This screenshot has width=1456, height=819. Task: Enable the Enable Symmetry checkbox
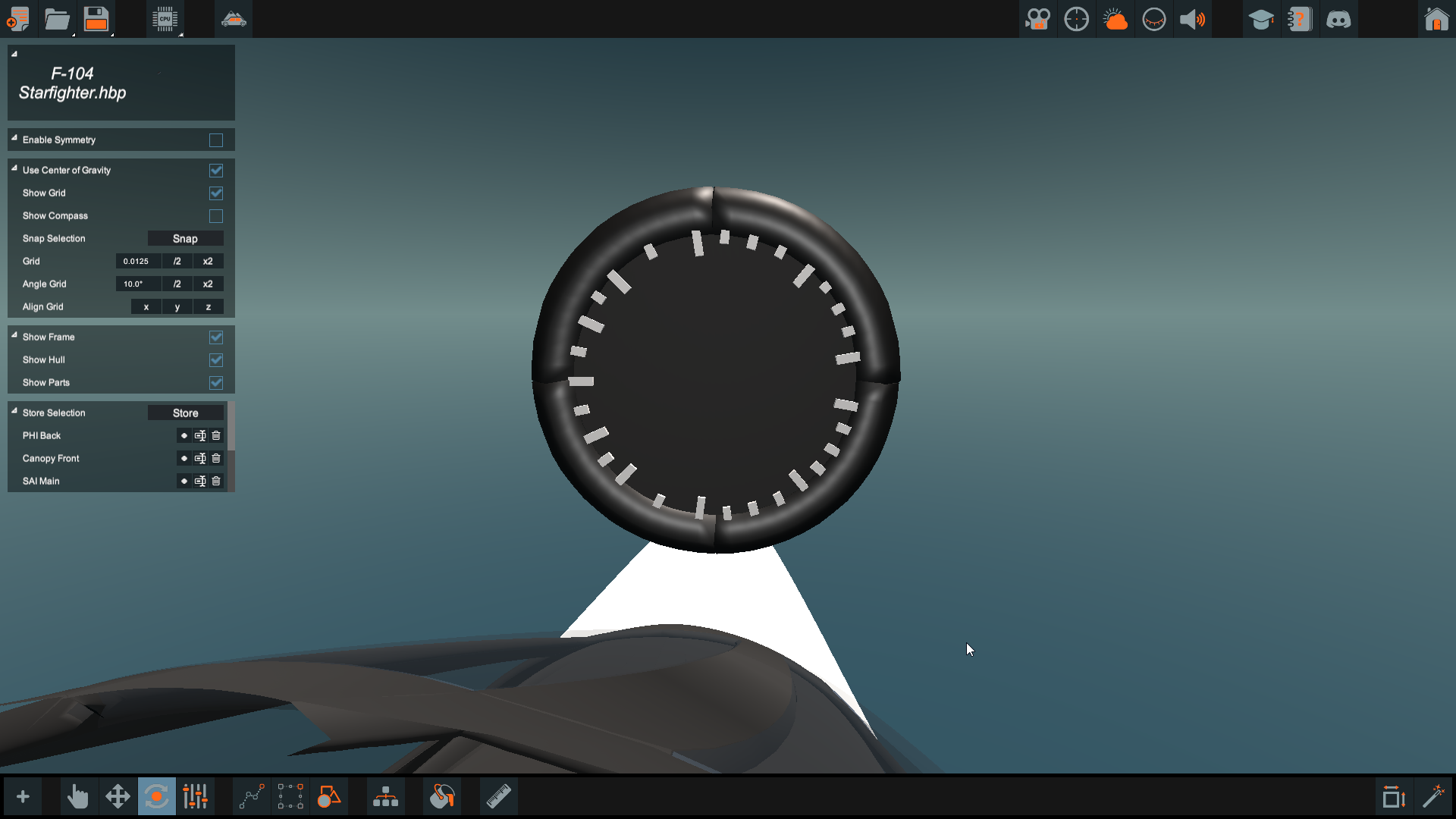[x=216, y=140]
